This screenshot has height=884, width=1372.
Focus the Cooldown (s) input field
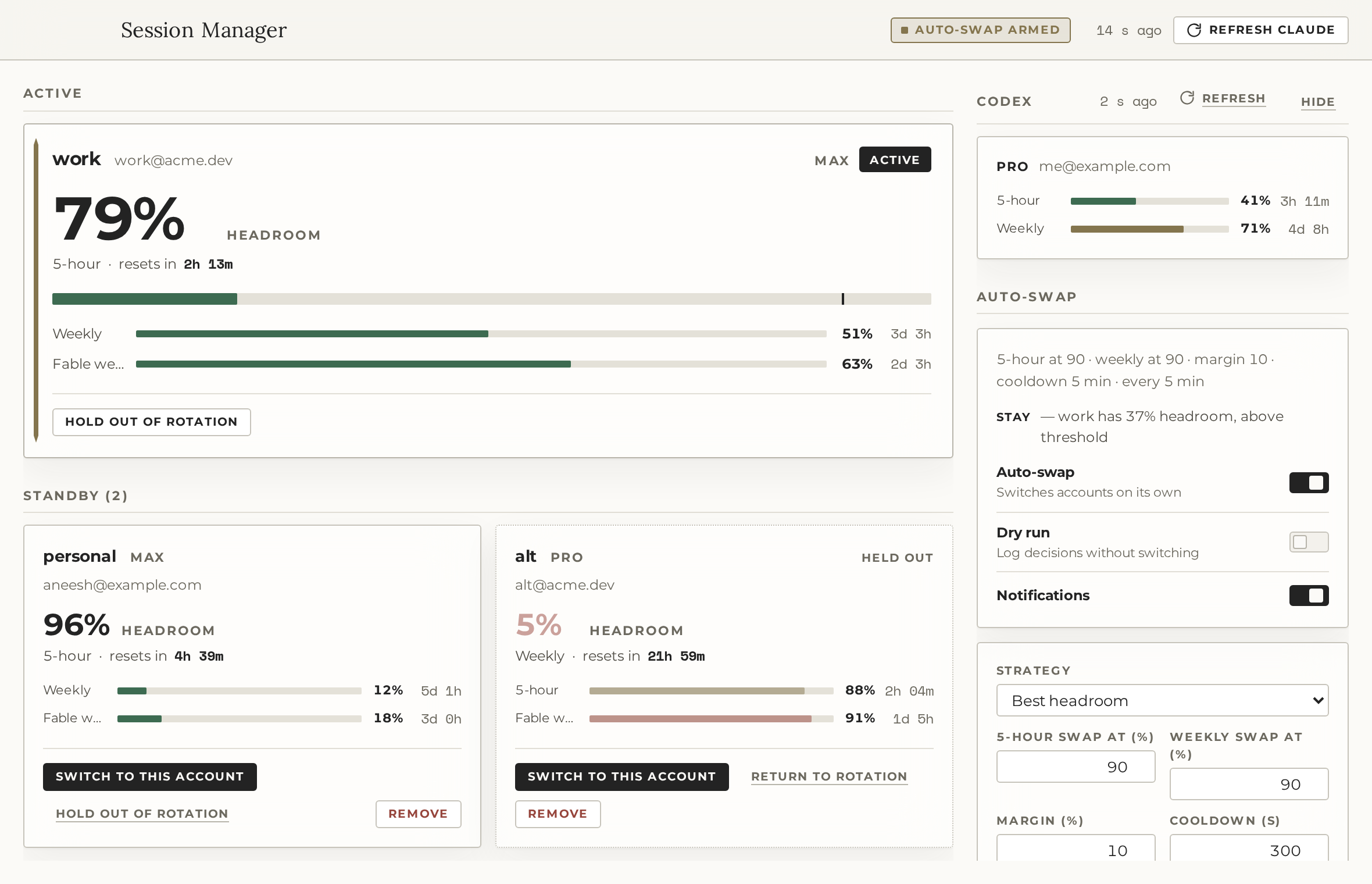(1249, 848)
